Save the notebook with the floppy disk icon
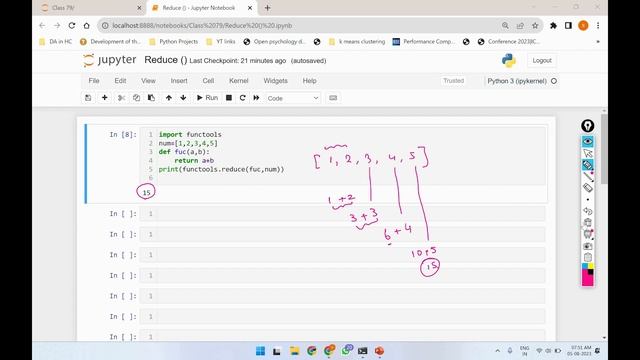The height and width of the screenshot is (360, 640). click(88, 98)
